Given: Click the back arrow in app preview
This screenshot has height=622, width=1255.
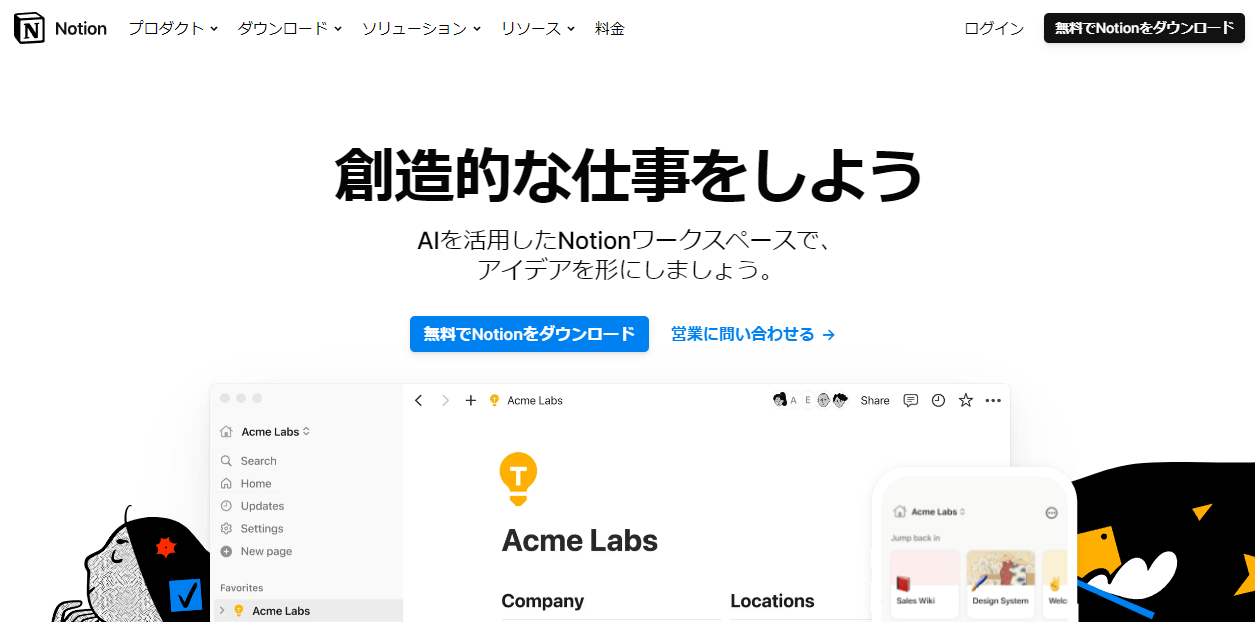Looking at the screenshot, I should pos(419,400).
